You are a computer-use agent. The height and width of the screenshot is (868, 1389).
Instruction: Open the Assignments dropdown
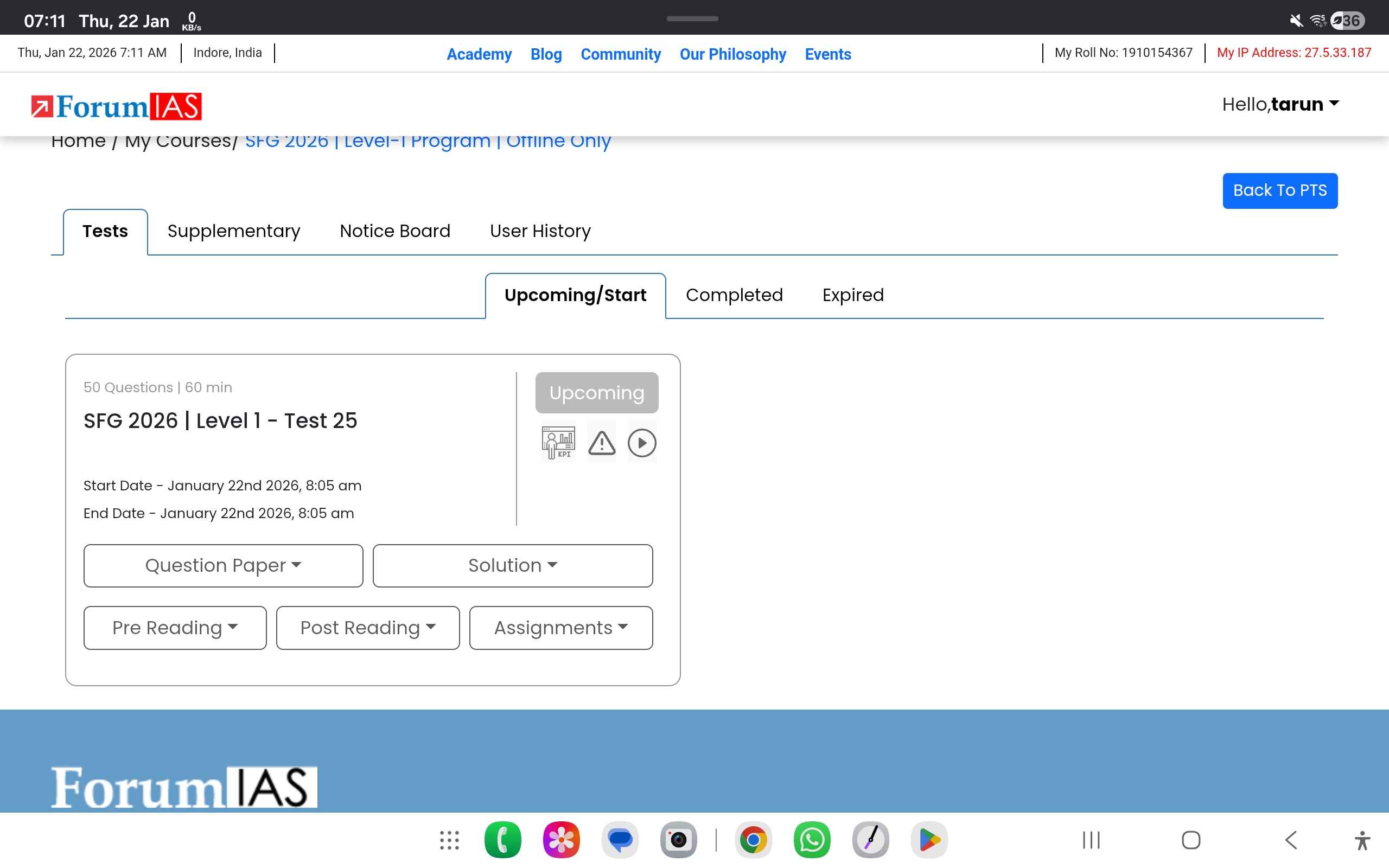point(560,628)
